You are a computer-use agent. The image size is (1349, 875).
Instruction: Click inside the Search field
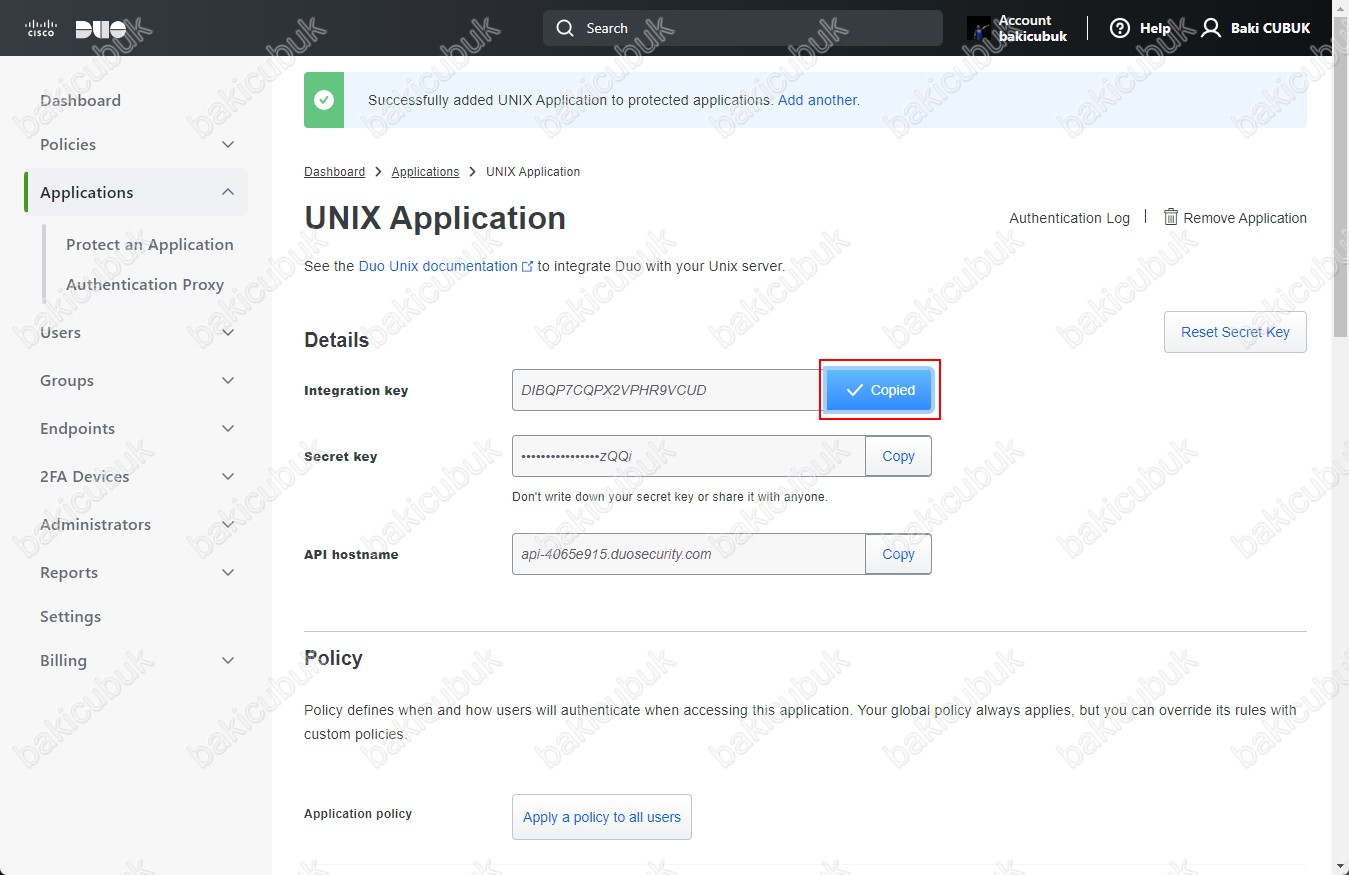coord(743,28)
